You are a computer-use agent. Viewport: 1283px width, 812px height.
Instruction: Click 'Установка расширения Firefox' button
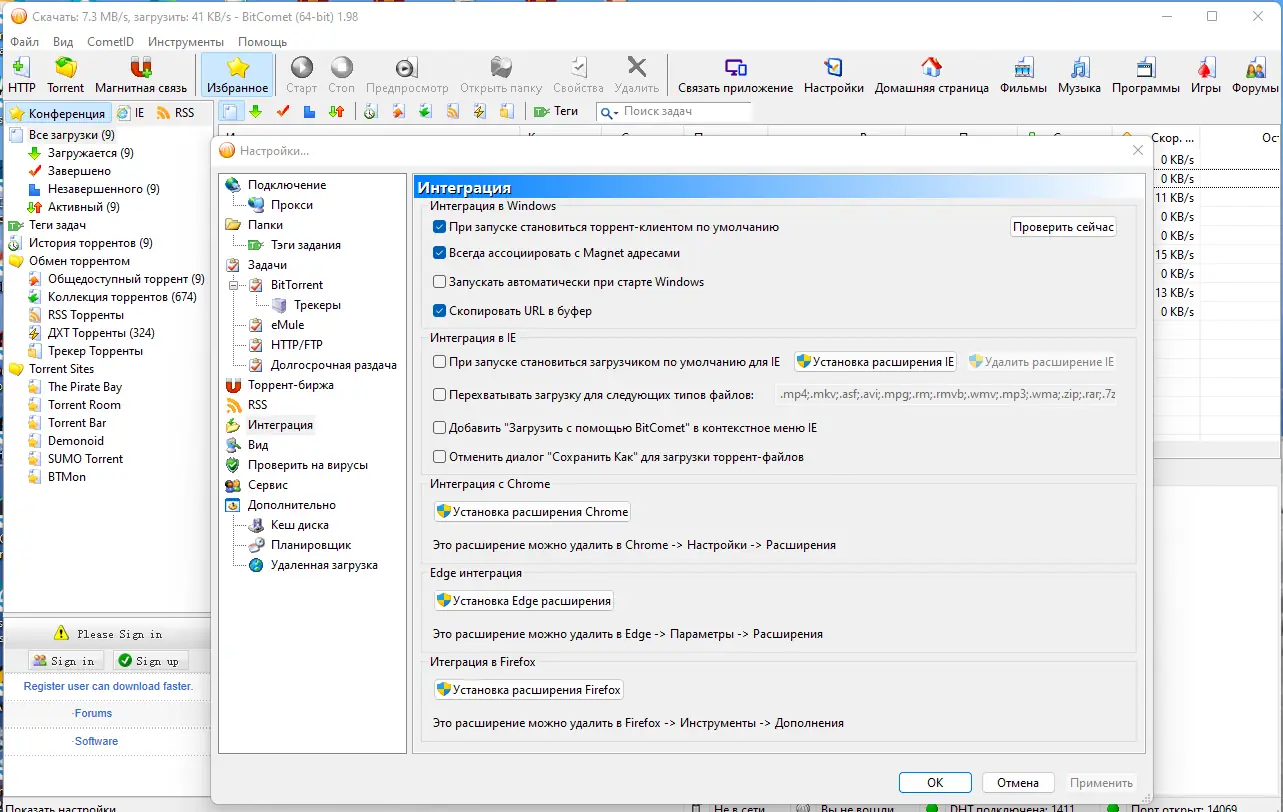point(529,690)
